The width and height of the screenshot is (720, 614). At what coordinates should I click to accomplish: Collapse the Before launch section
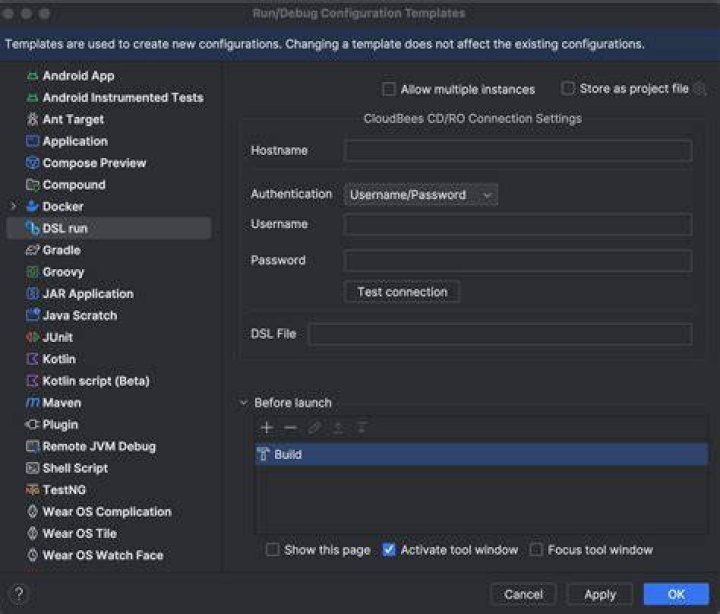243,403
